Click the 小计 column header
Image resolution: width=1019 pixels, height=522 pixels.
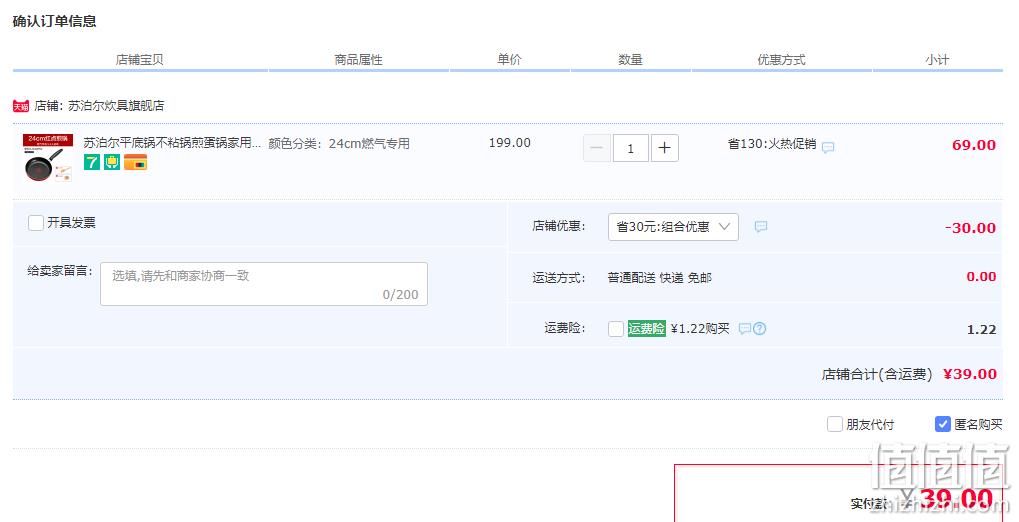pos(938,60)
